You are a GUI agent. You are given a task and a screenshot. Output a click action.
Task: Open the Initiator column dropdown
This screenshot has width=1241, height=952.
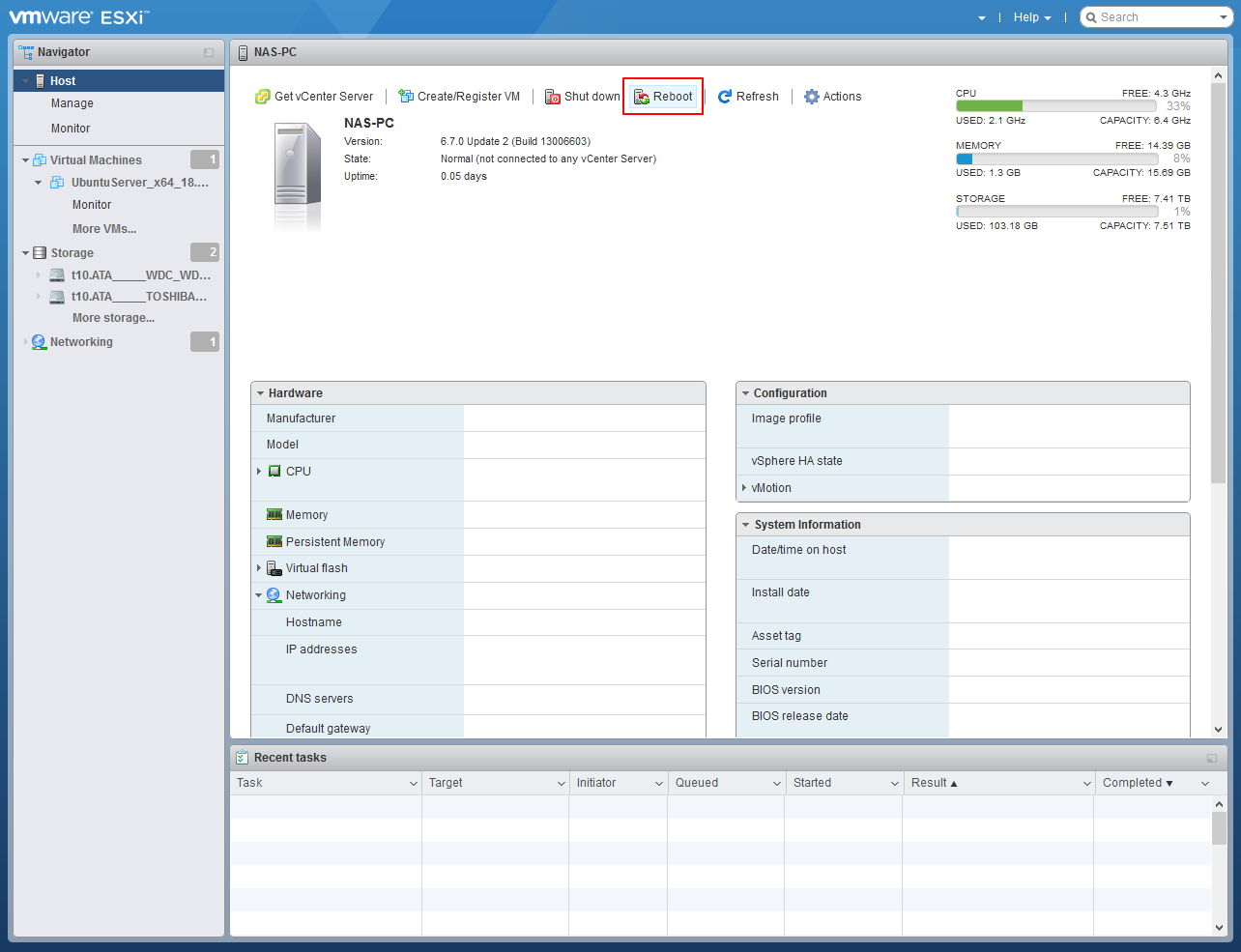click(659, 784)
